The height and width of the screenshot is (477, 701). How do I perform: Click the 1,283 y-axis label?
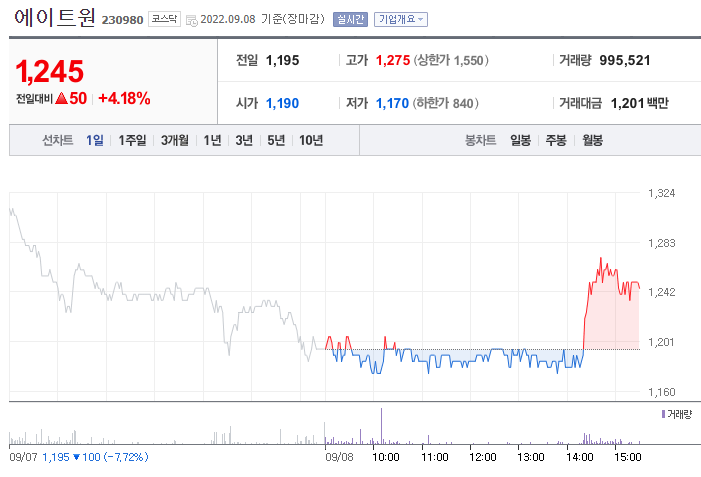click(661, 243)
